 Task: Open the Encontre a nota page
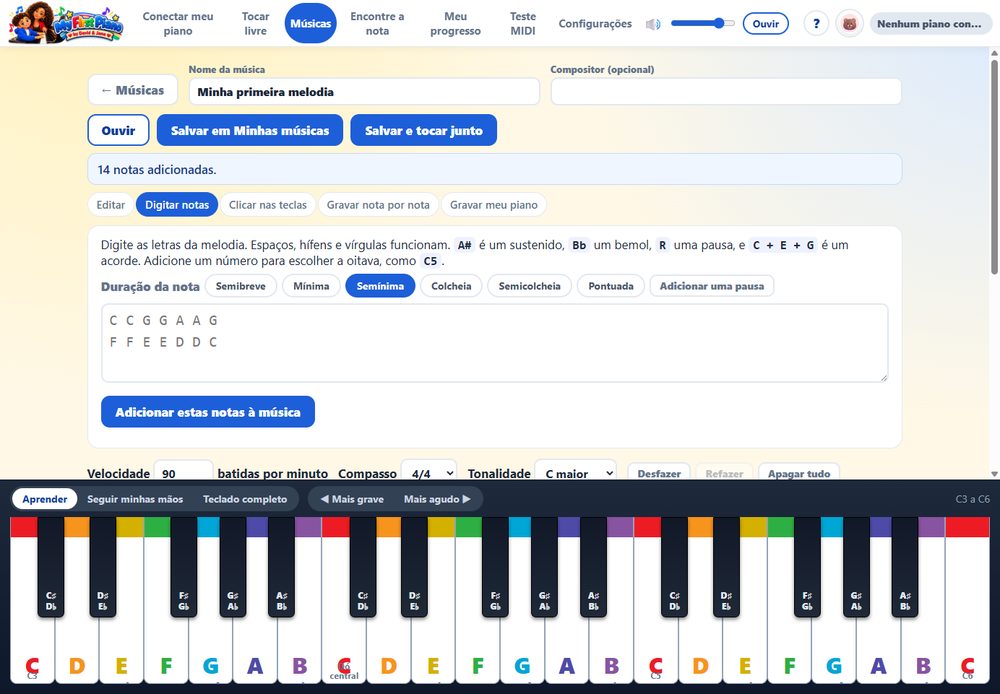click(377, 24)
